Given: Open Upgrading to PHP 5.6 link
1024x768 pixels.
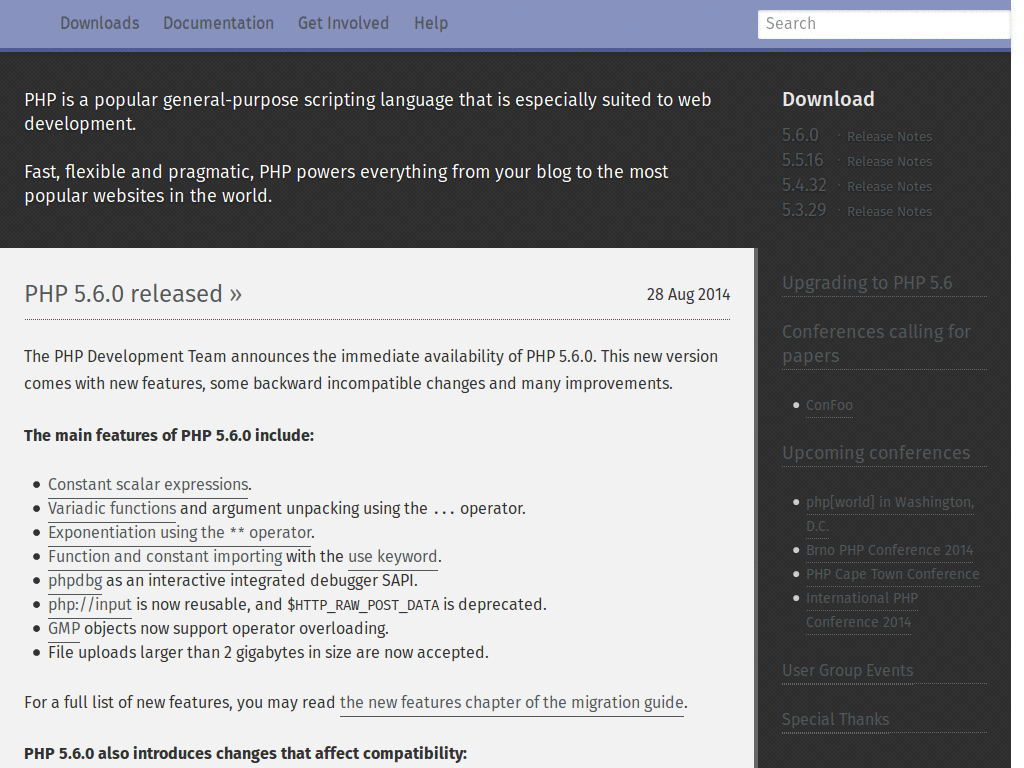Looking at the screenshot, I should coord(867,283).
